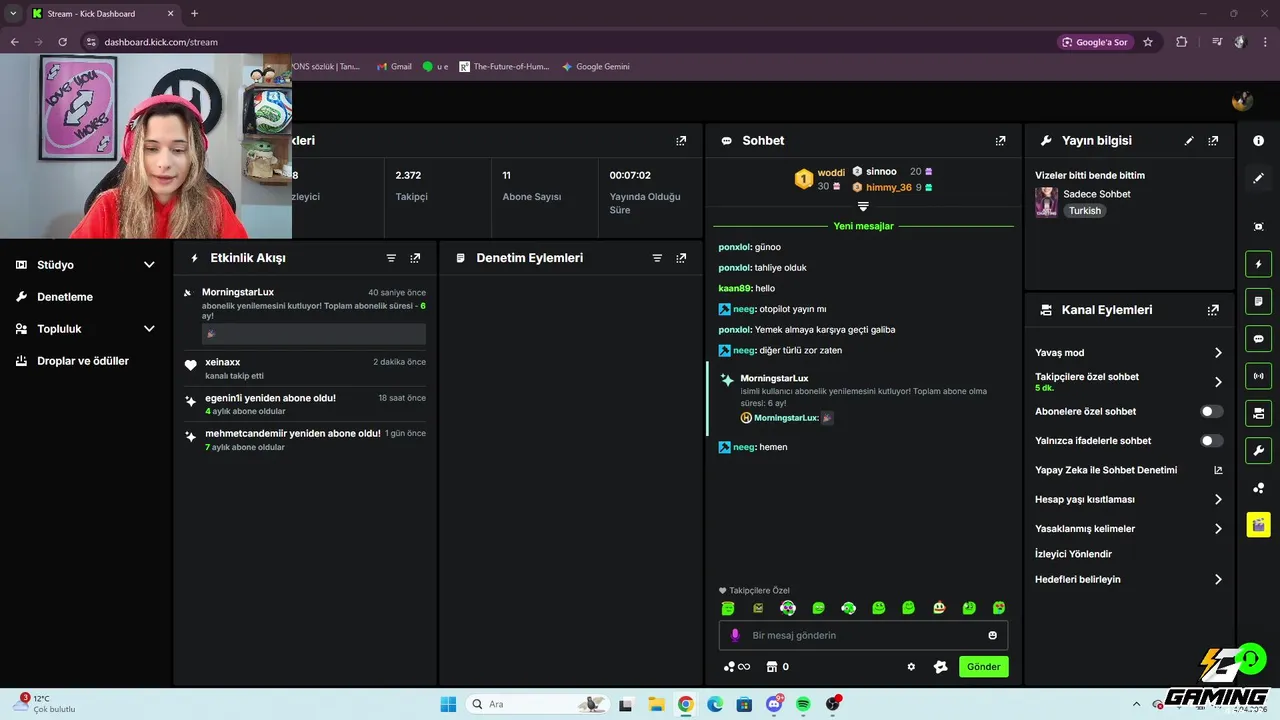Send the message with Gönder
Image resolution: width=1280 pixels, height=720 pixels.
983,667
